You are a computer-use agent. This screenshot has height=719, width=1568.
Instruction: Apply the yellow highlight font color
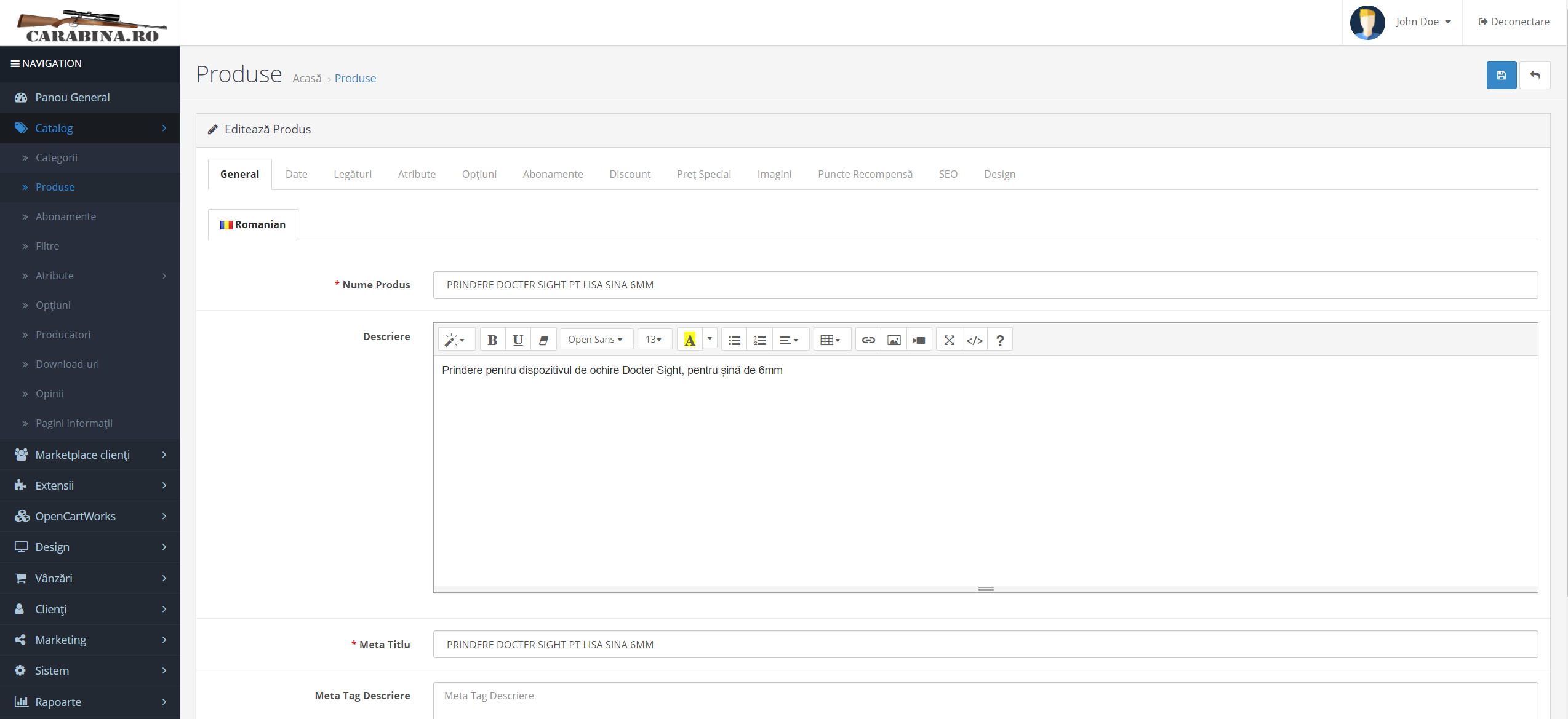pos(689,340)
